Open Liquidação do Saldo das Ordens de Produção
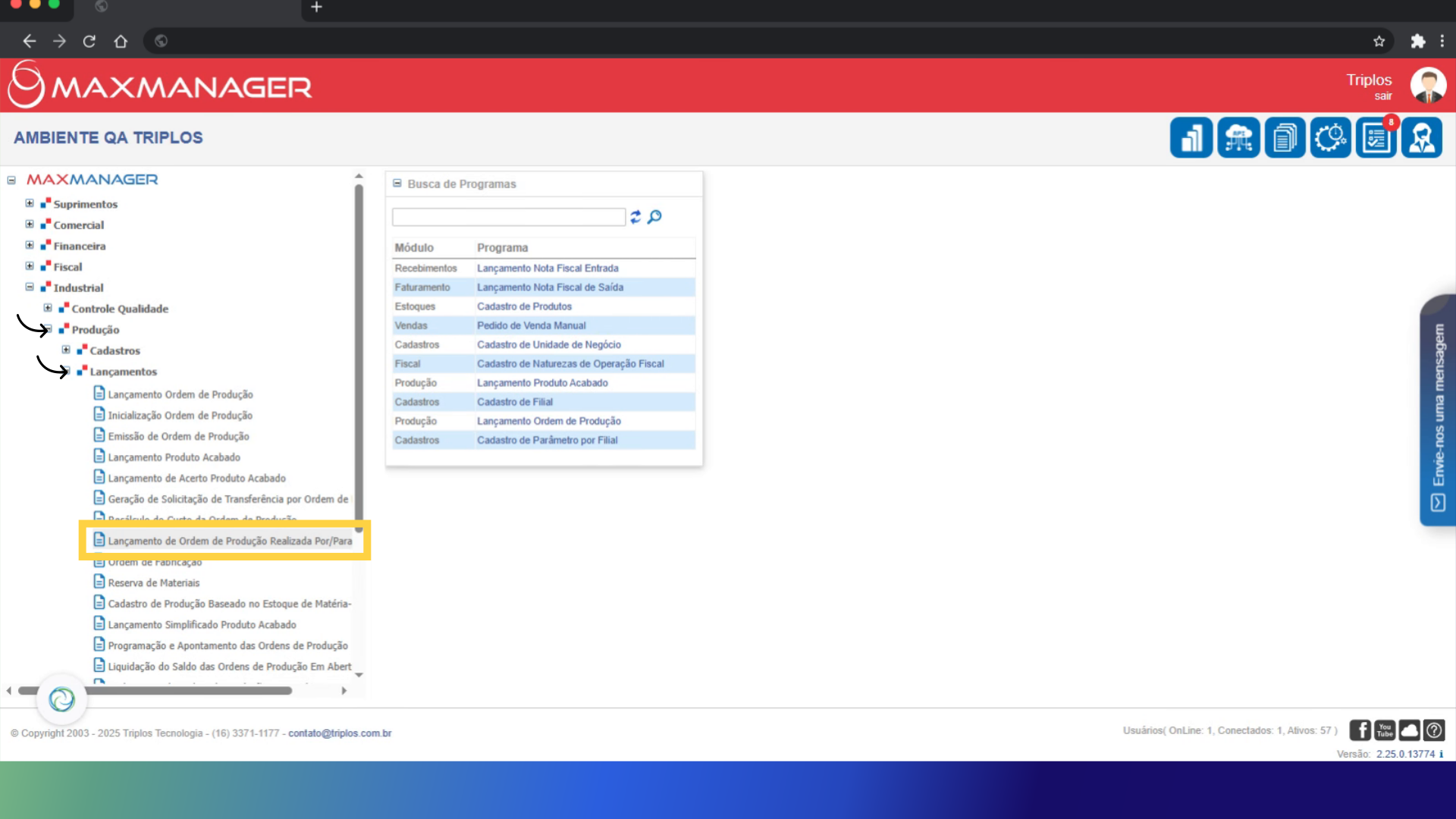Viewport: 1456px width, 819px height. [230, 667]
